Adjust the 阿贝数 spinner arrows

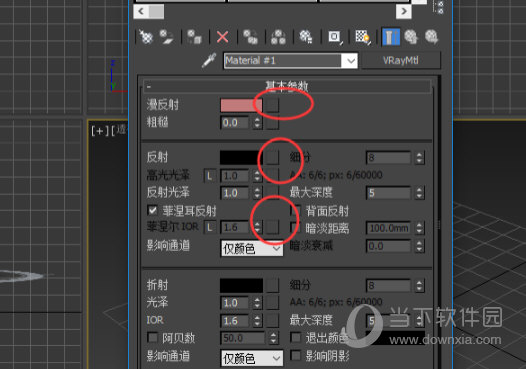[x=274, y=338]
